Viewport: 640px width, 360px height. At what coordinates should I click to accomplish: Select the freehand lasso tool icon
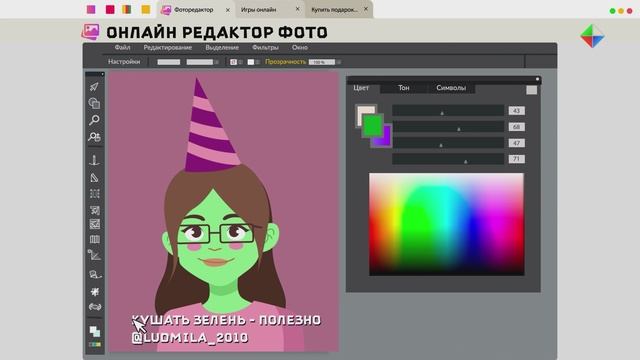[95, 275]
